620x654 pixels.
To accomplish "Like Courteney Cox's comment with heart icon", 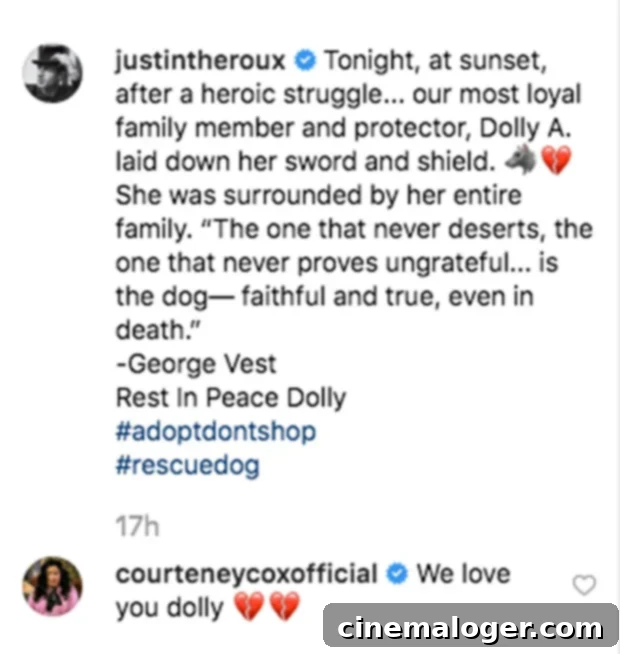I will click(584, 584).
